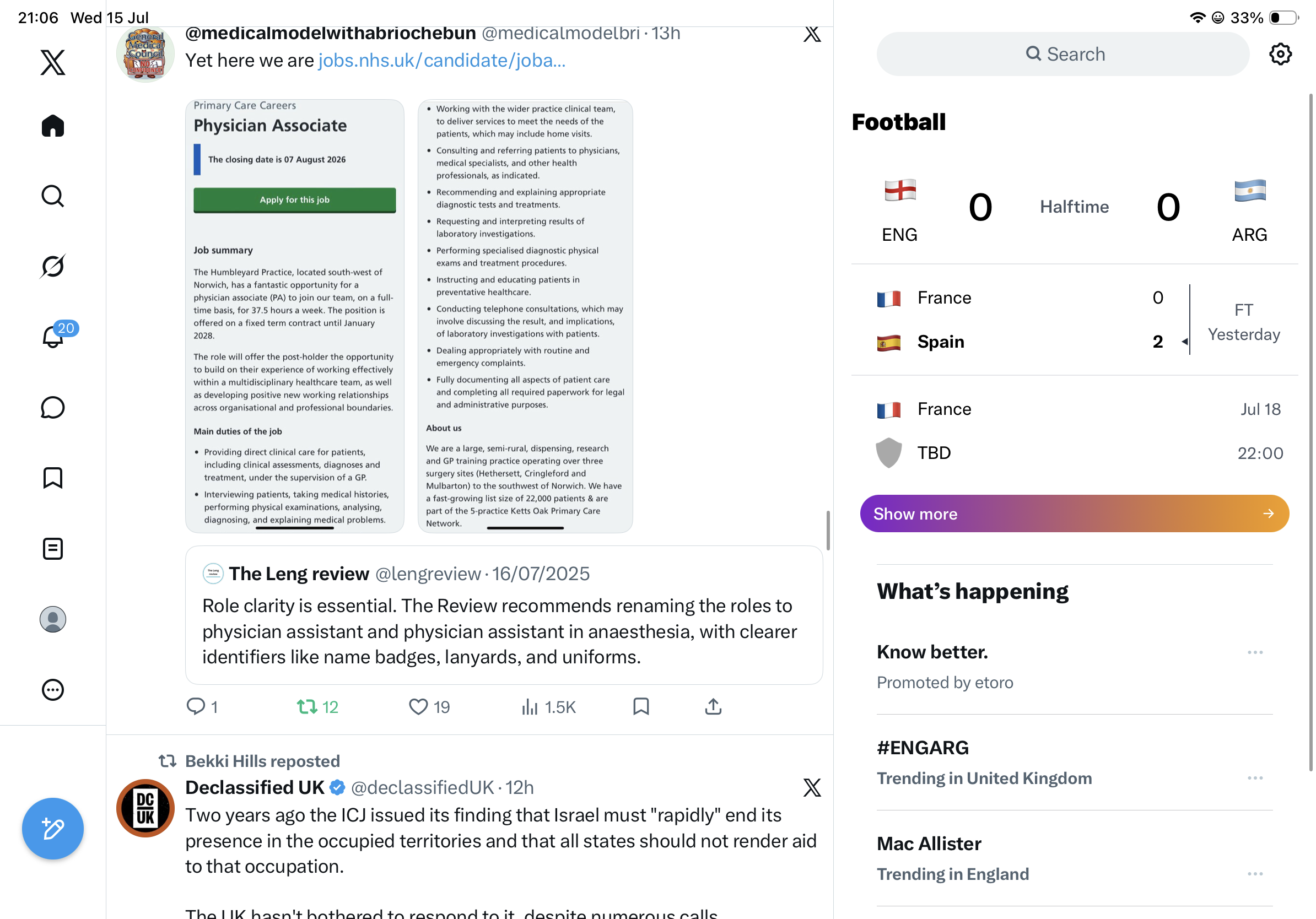Open more options for Mac Allister trend
The width and height of the screenshot is (1316, 919).
(x=1255, y=874)
